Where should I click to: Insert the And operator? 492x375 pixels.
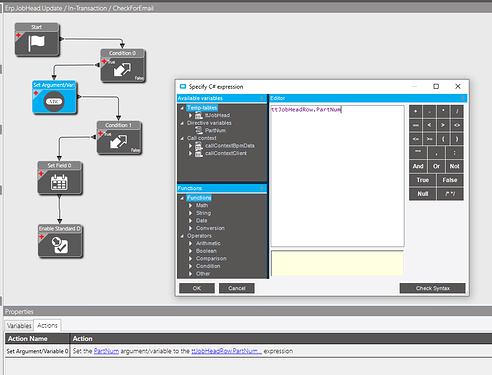pyautogui.click(x=418, y=166)
